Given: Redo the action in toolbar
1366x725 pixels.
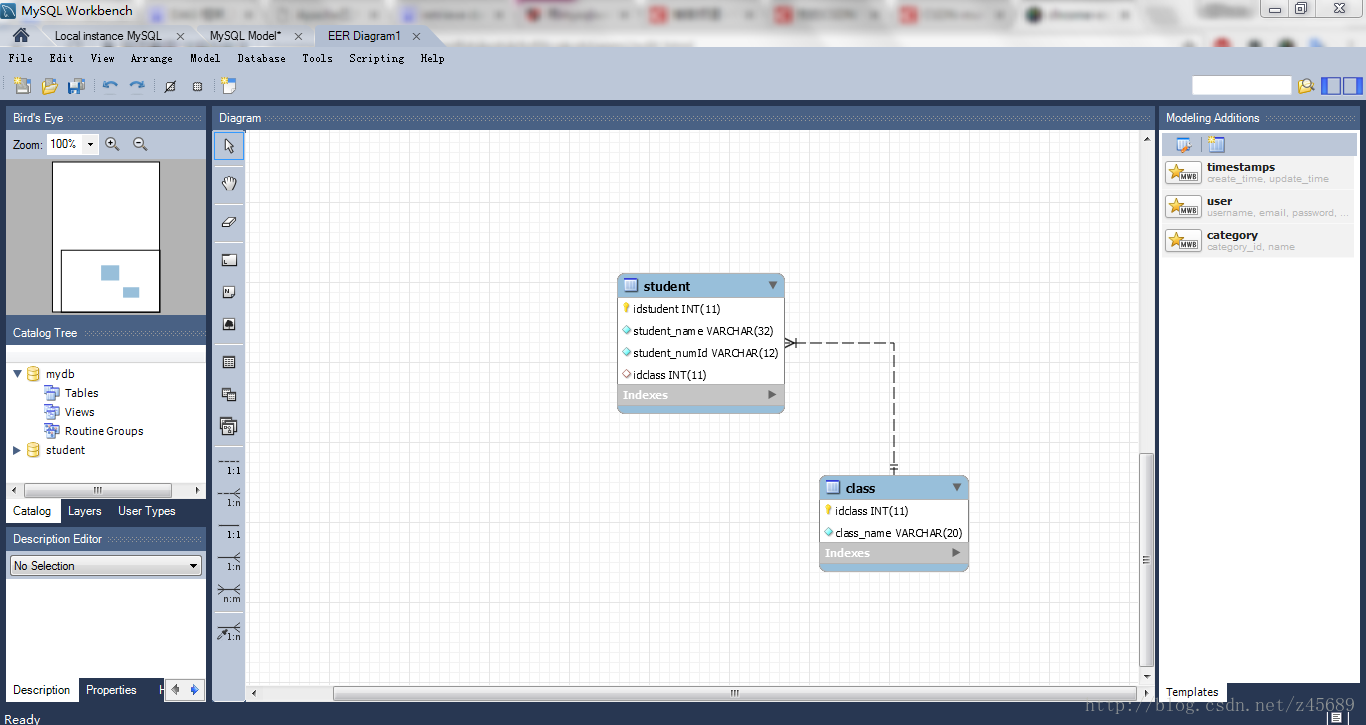Looking at the screenshot, I should [137, 86].
